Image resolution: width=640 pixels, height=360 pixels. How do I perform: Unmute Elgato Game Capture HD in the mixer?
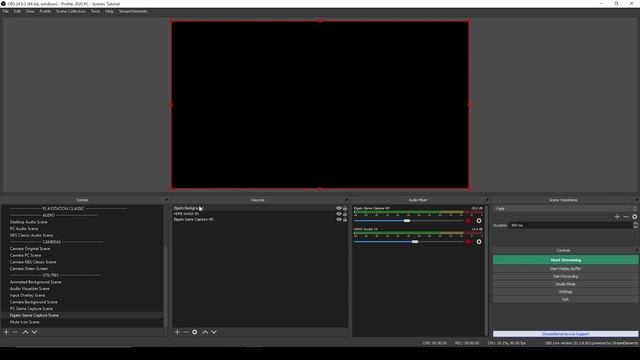(x=469, y=221)
